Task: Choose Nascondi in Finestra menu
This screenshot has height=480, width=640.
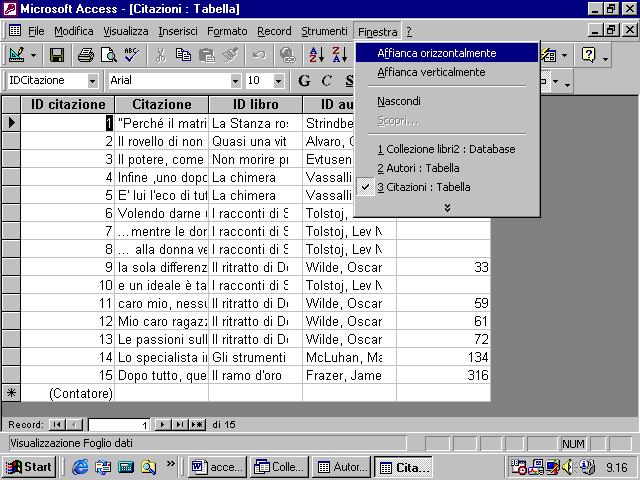Action: click(447, 101)
